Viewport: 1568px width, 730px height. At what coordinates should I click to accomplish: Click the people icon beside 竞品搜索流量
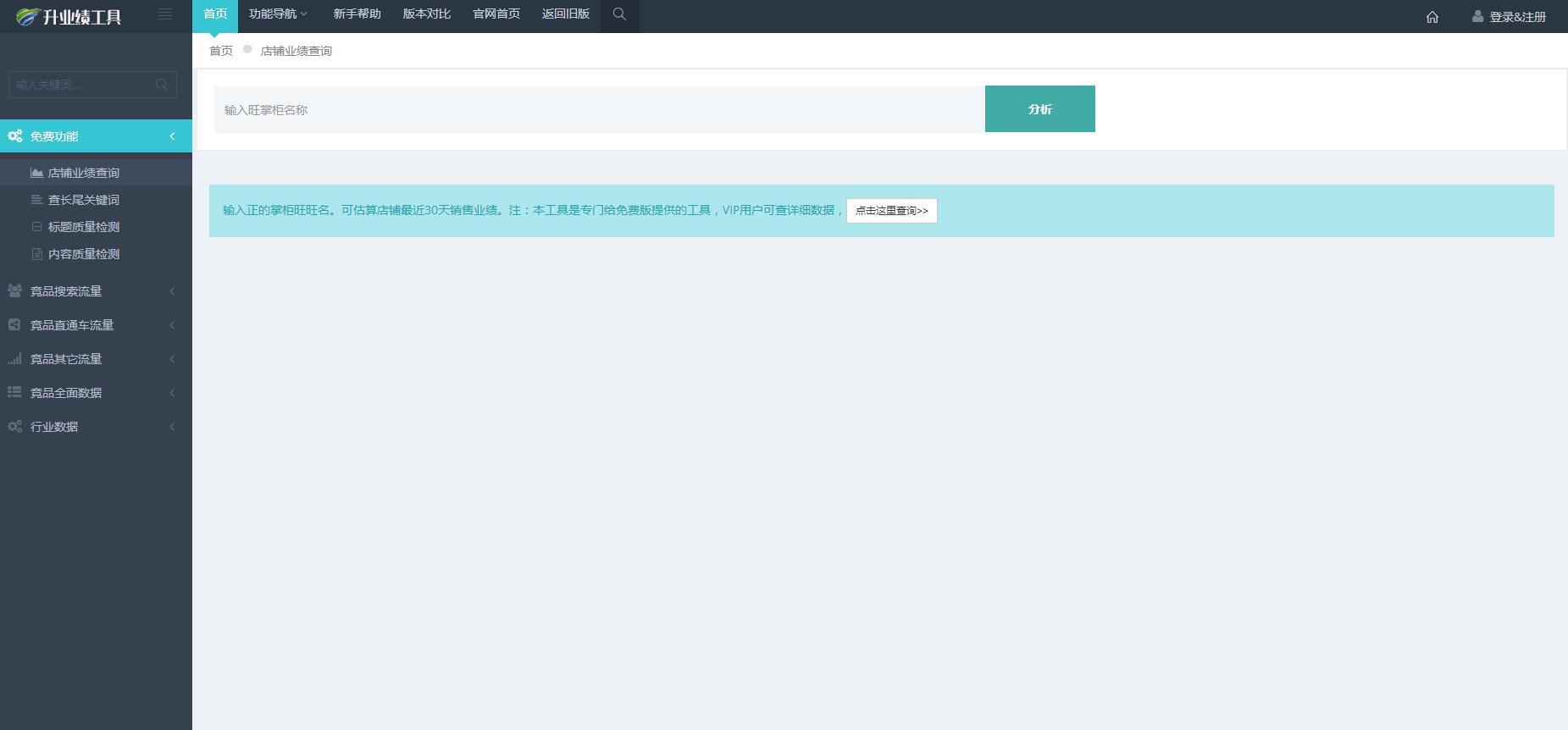click(x=14, y=290)
